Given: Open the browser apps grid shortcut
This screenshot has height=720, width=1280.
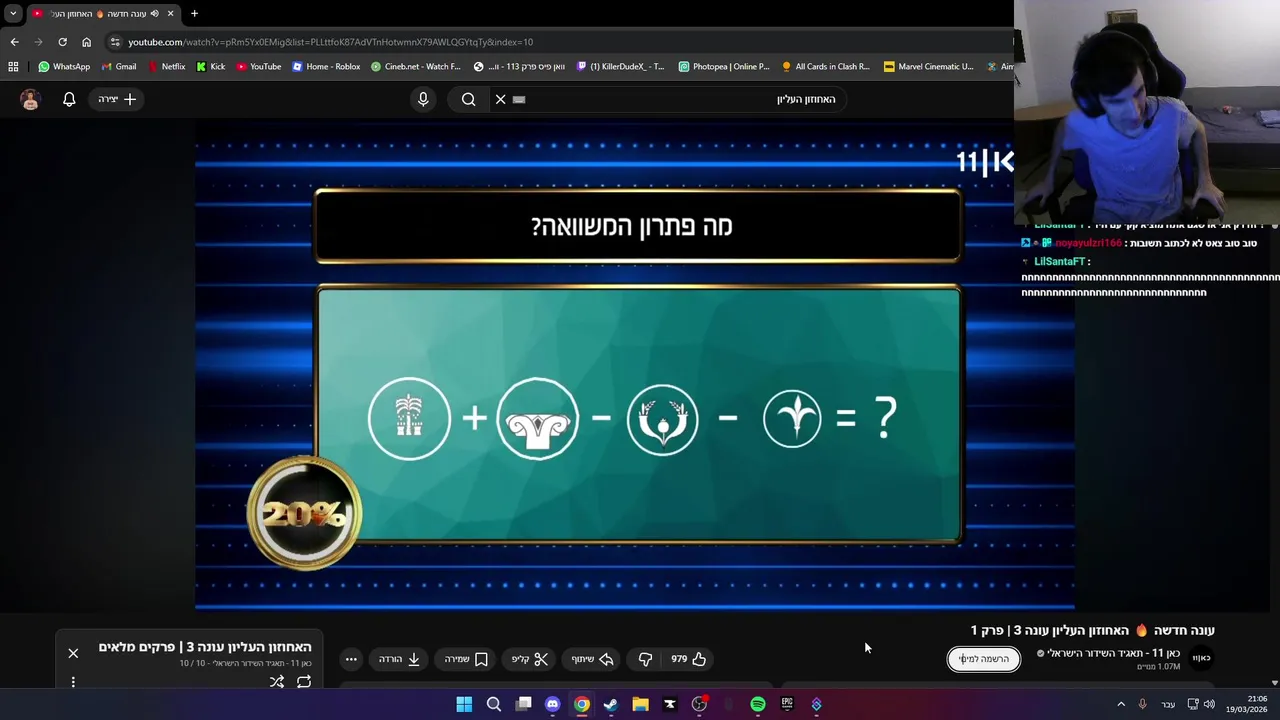Looking at the screenshot, I should point(13,67).
